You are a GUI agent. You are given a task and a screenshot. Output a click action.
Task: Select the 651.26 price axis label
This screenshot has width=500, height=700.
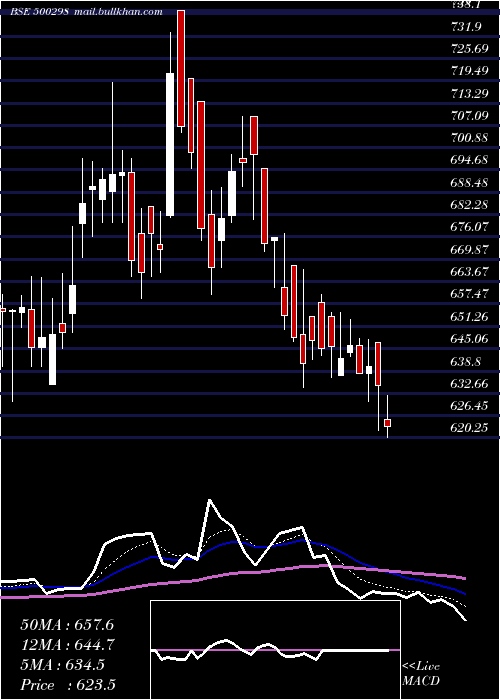pyautogui.click(x=469, y=316)
